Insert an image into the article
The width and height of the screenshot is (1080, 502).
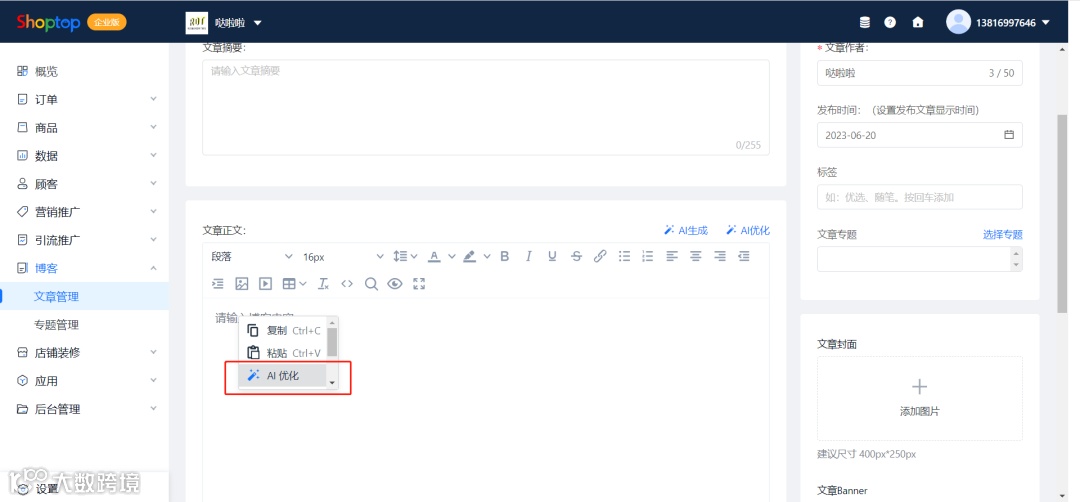[242, 284]
